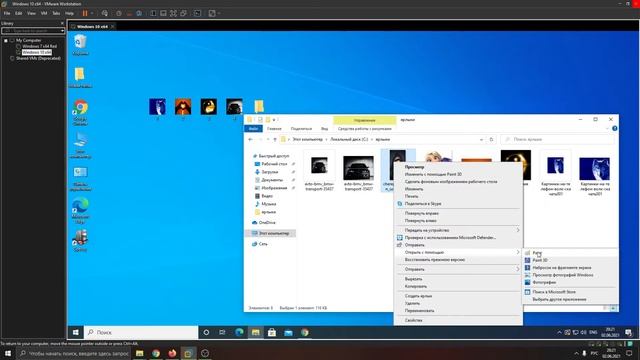
Task: Open This PC shortcut on the VM desktop
Action: click(x=80, y=145)
